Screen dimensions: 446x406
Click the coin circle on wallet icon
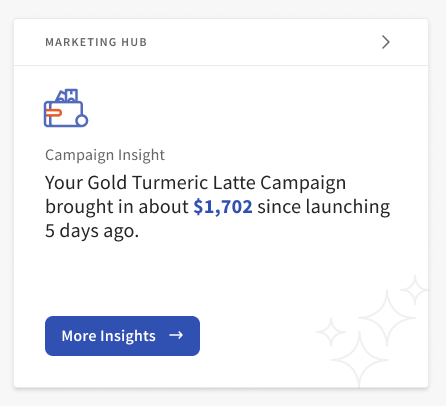coord(82,120)
